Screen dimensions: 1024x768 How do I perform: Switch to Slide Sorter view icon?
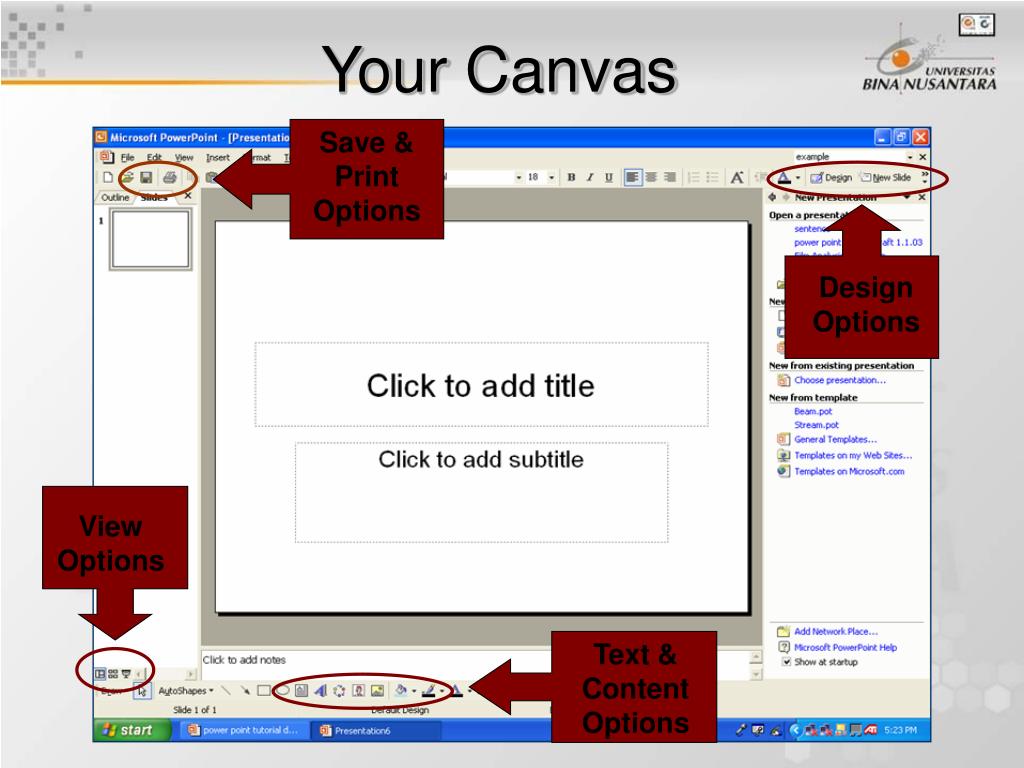(113, 673)
